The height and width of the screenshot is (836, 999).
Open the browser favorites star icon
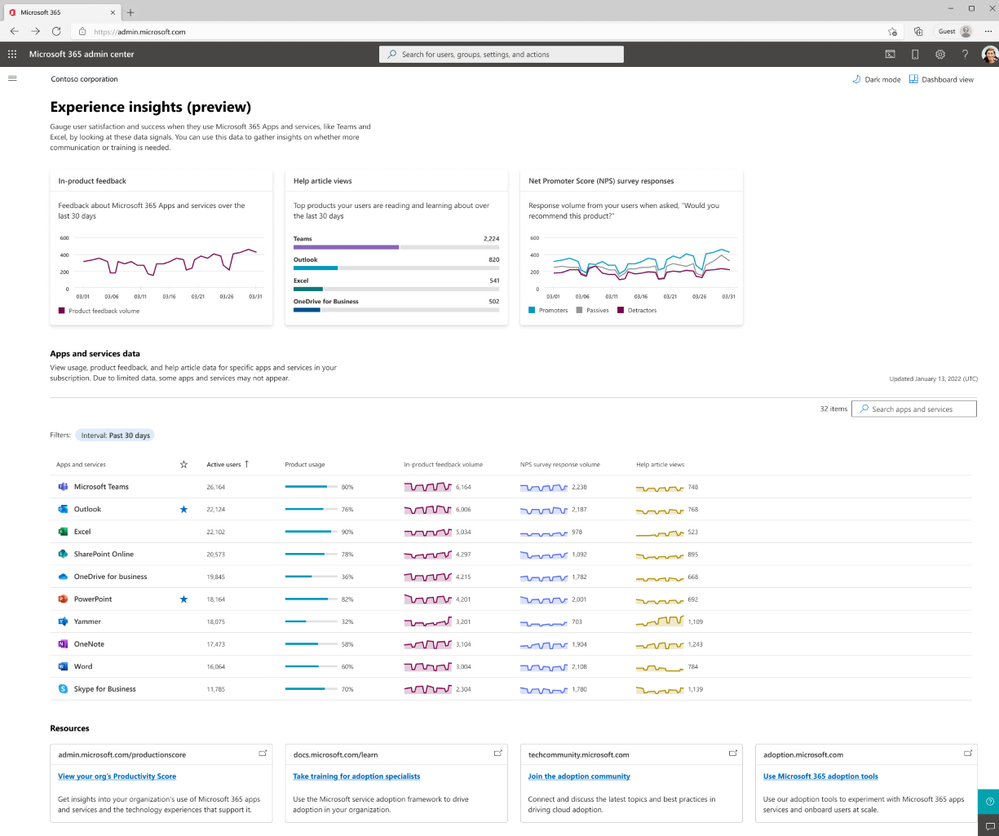(x=893, y=31)
